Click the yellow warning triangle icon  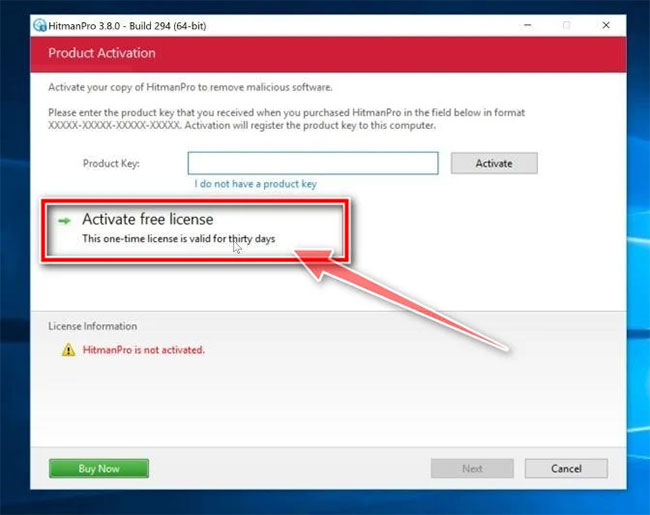point(68,350)
